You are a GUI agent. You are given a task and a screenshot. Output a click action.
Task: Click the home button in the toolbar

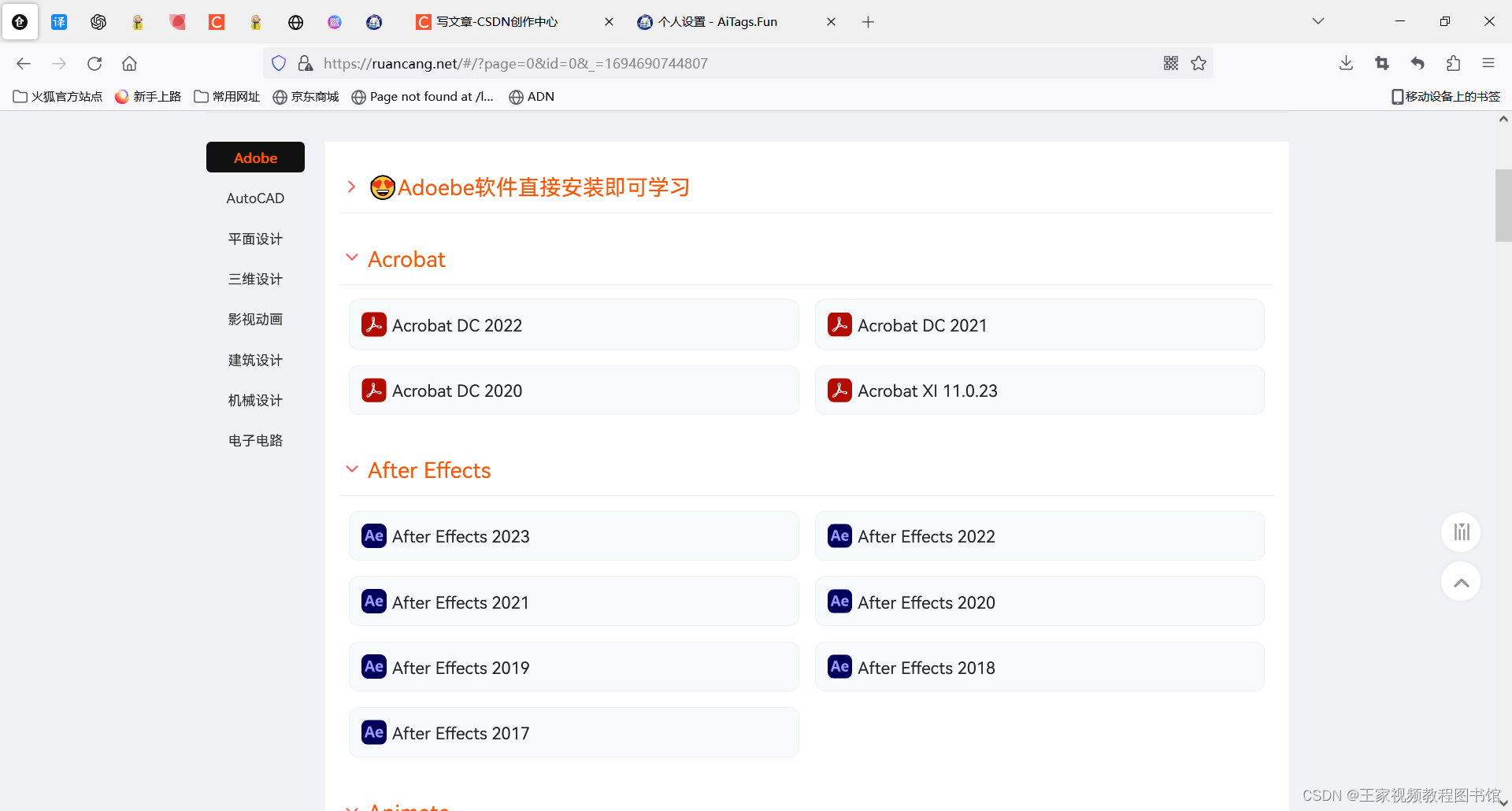(129, 63)
